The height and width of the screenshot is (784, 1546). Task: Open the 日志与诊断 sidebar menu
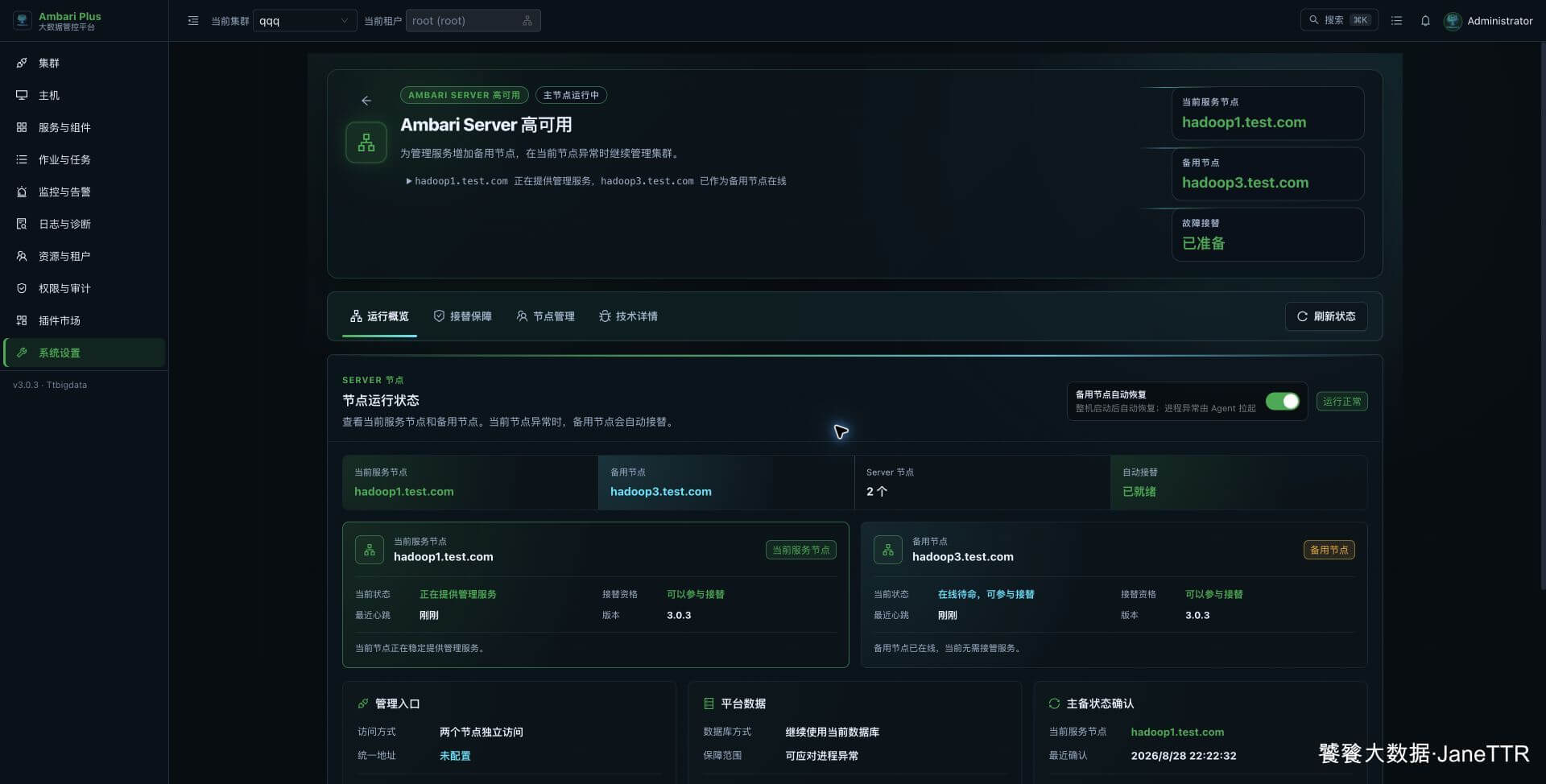coord(84,224)
